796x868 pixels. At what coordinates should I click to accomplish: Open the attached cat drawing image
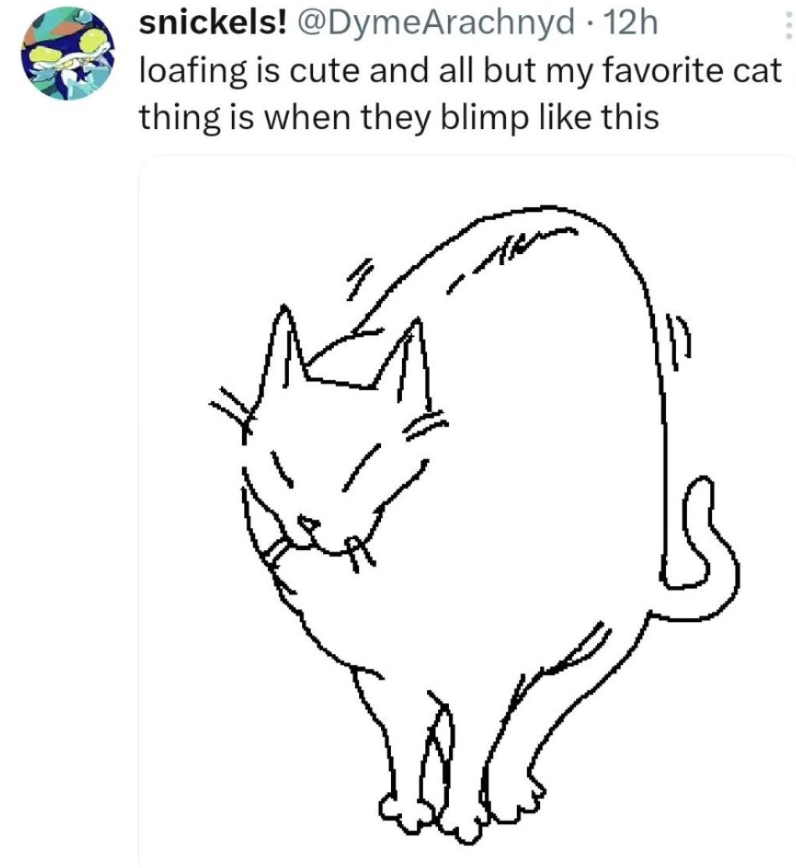(x=467, y=509)
